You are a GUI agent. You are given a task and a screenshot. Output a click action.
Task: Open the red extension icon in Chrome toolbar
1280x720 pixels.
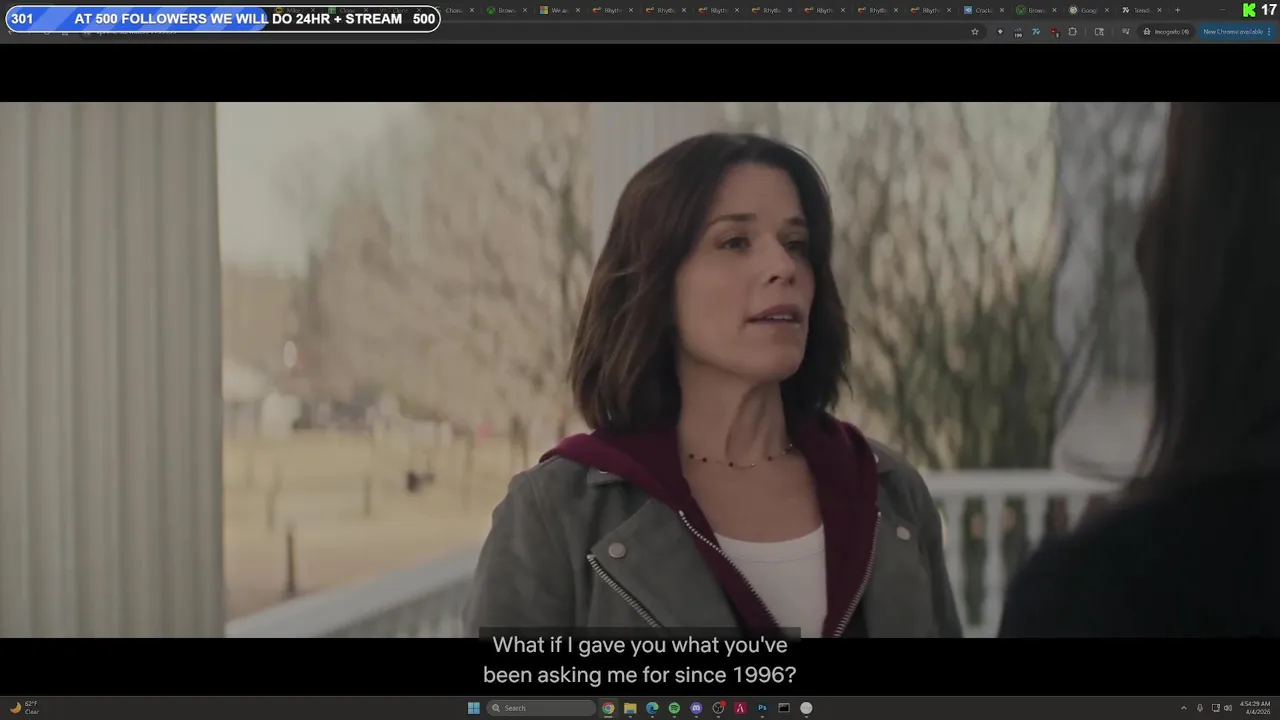pos(1054,32)
